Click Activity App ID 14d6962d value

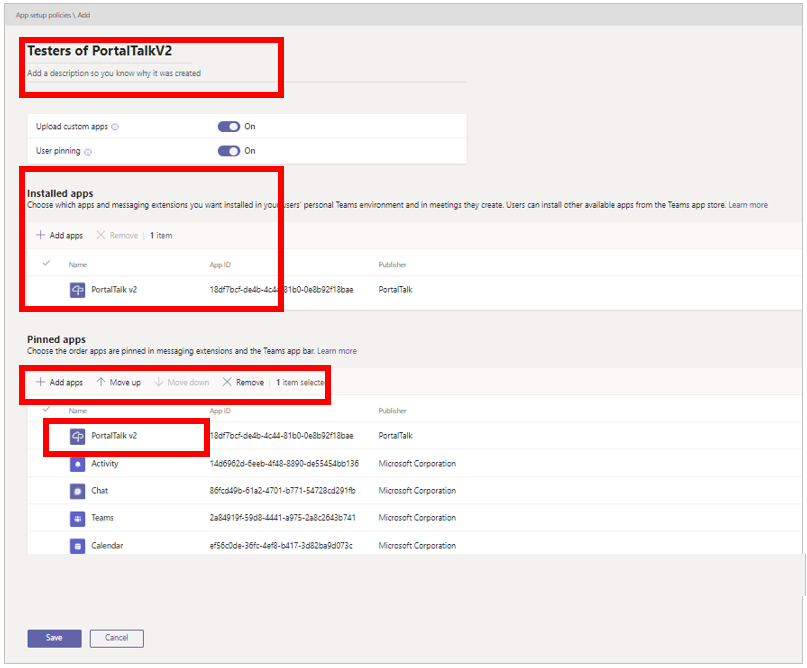(x=284, y=464)
